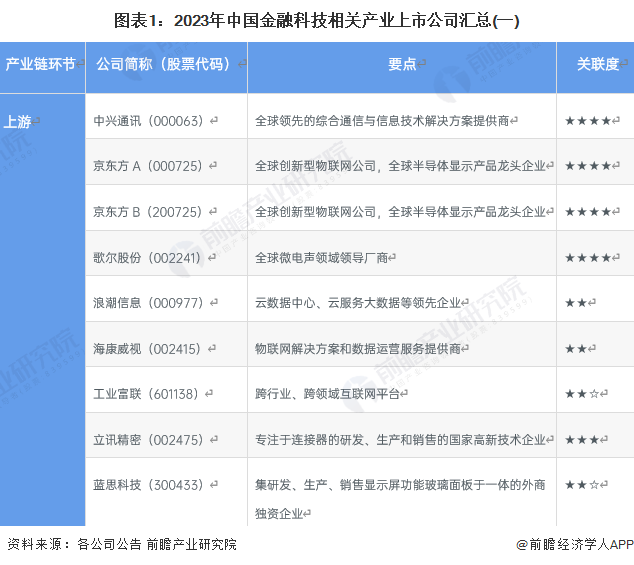Click '物联网解决方案和数据运营服务提供商' text
The width and height of the screenshot is (634, 565).
coord(358,349)
